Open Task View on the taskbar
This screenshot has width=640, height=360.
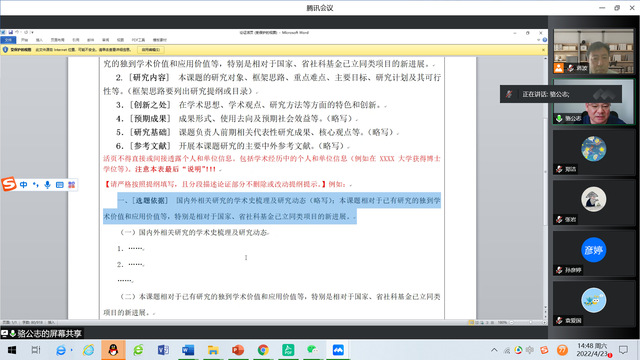point(36,350)
